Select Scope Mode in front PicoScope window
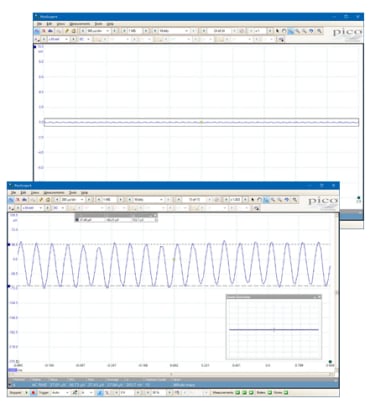 click(11, 200)
